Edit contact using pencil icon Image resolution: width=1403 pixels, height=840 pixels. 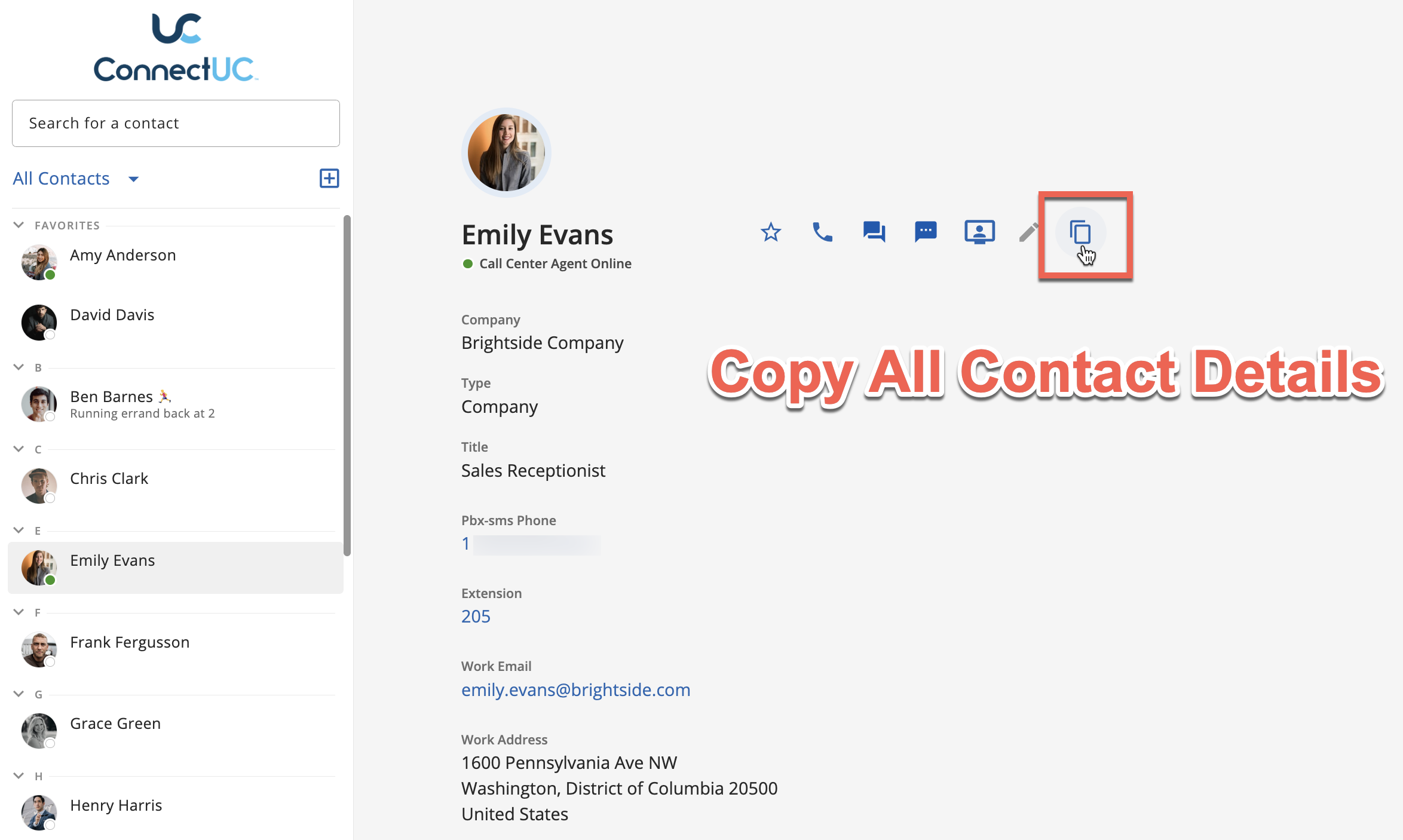(1028, 232)
